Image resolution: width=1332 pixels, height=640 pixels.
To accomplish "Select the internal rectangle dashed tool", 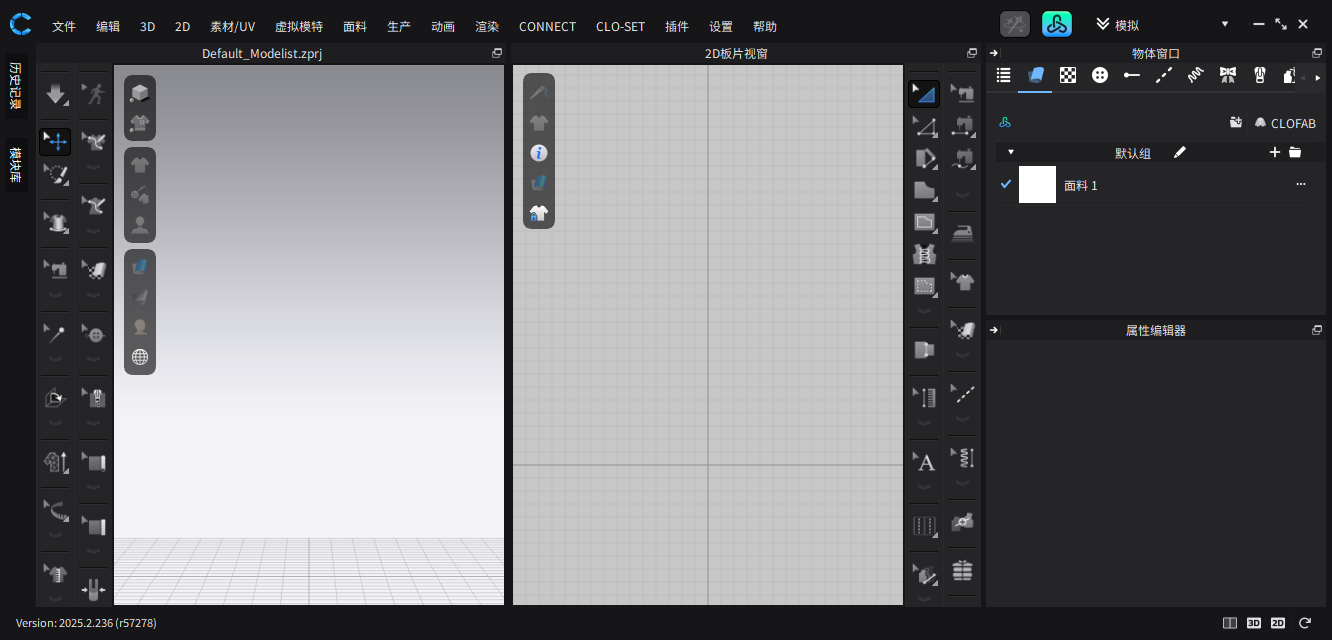I will [924, 286].
